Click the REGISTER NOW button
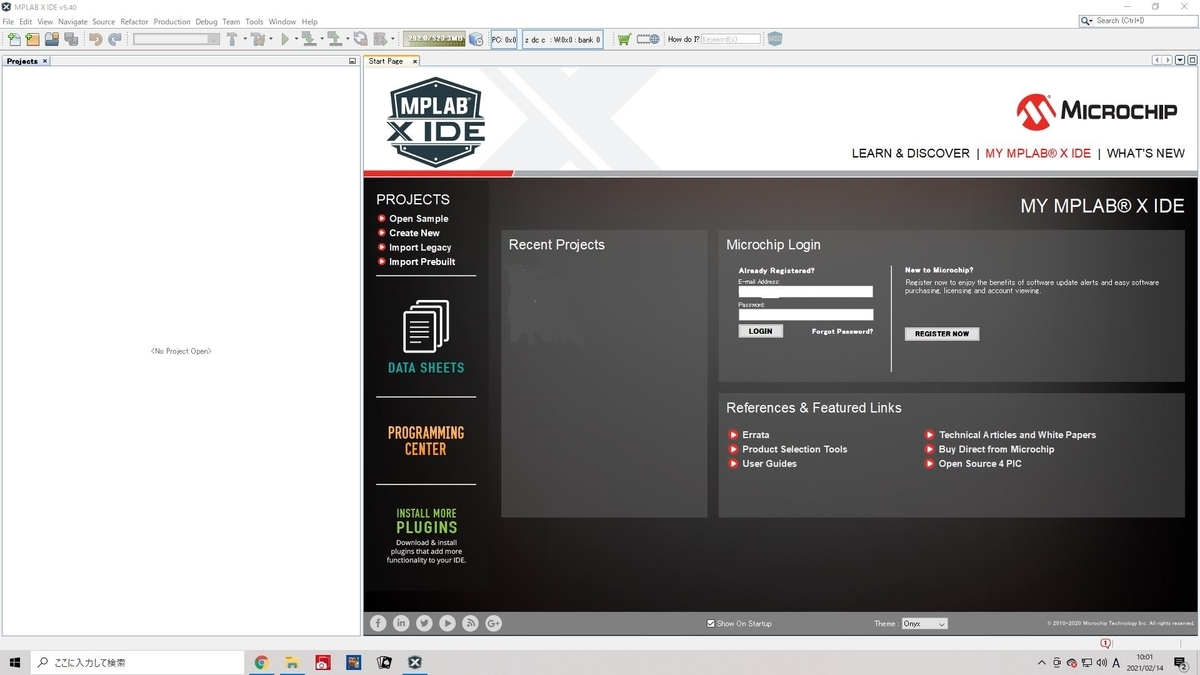This screenshot has width=1200, height=675. (942, 334)
